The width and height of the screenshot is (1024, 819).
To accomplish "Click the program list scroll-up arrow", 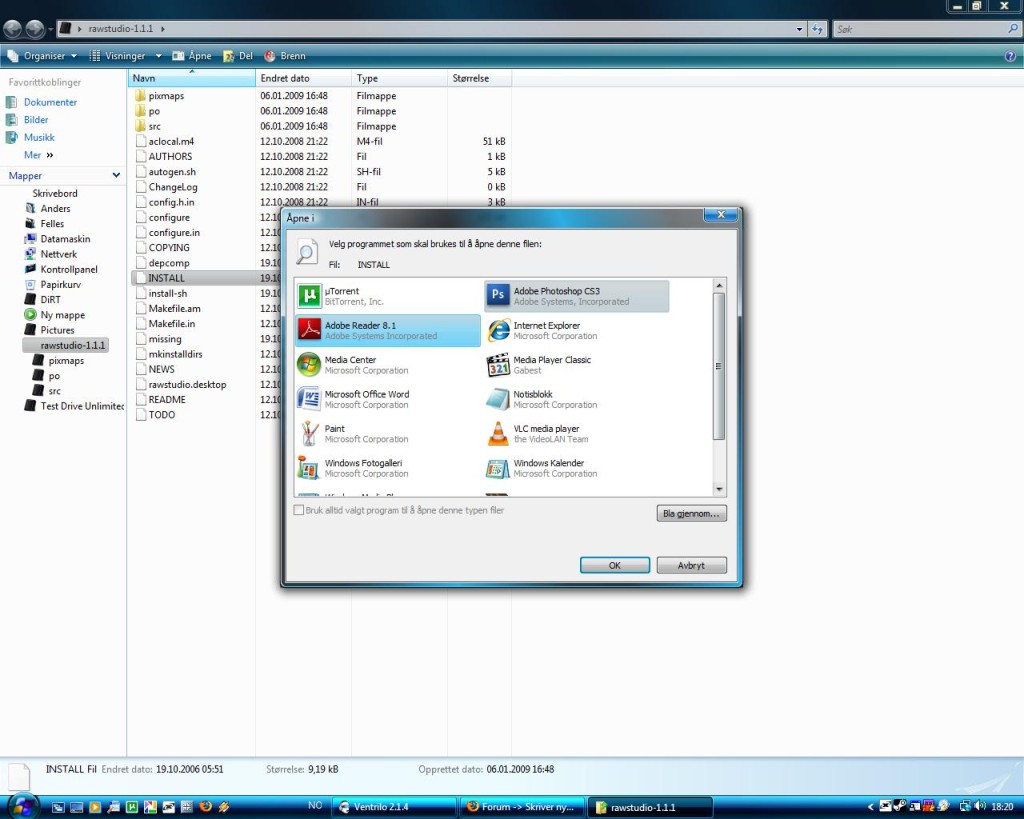I will [x=719, y=285].
